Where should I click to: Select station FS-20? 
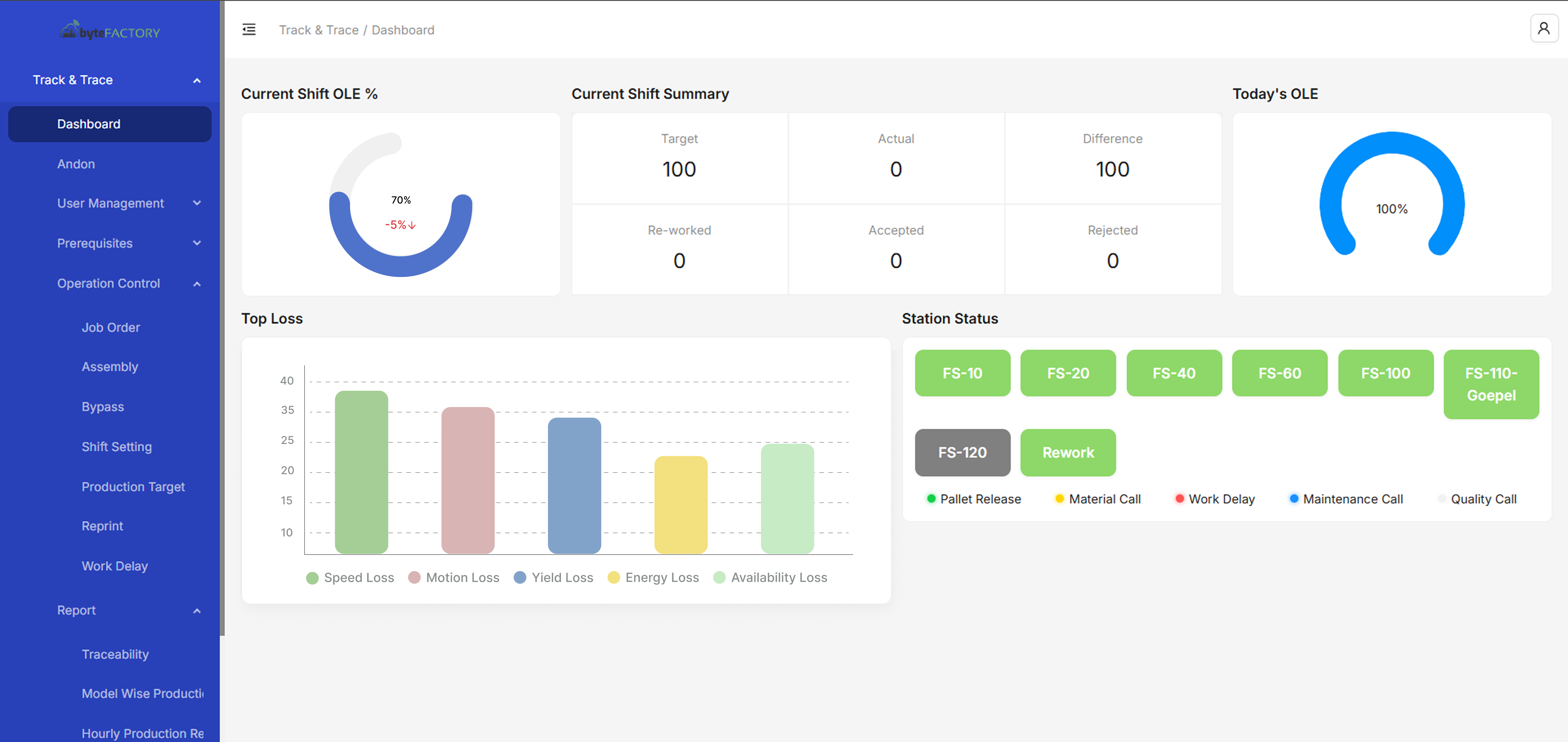pos(1068,373)
